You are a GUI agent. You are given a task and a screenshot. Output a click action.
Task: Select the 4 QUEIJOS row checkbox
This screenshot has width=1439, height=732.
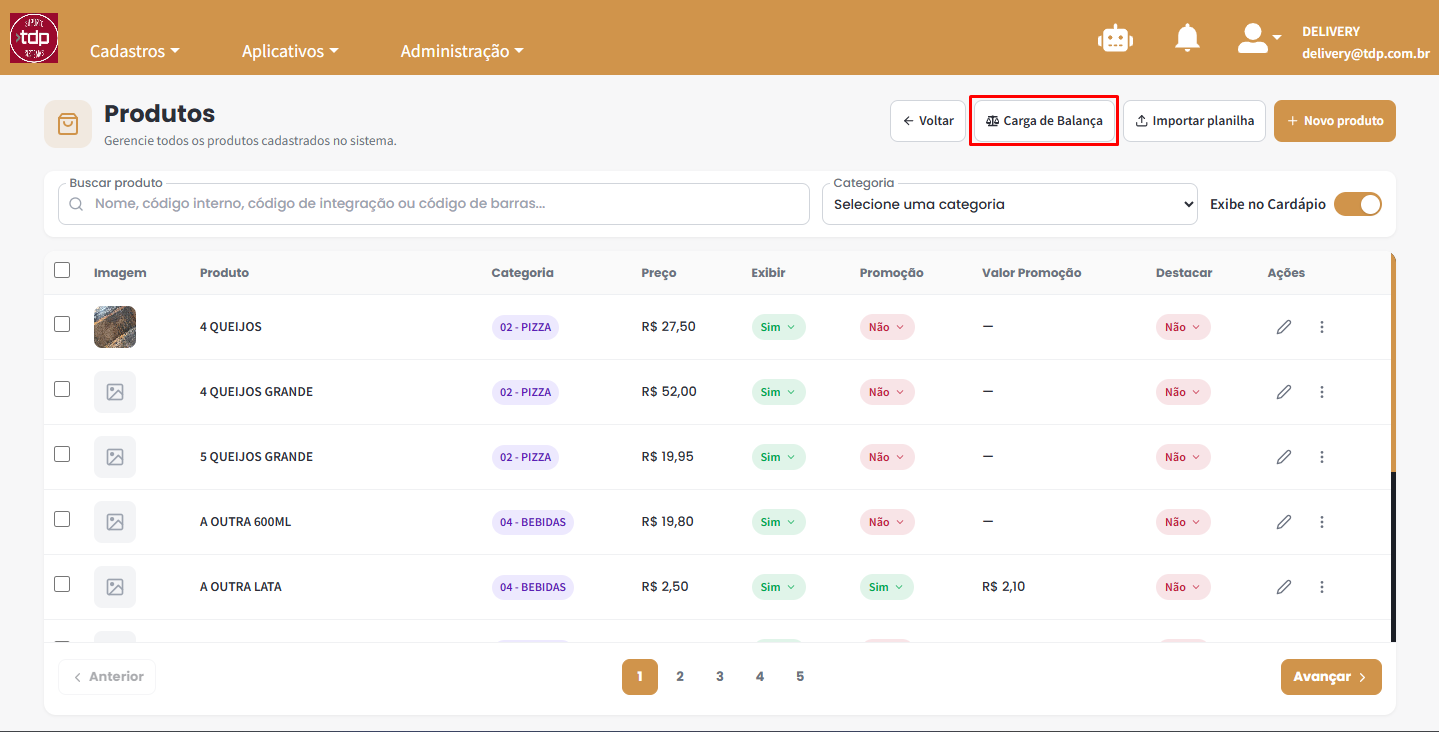pyautogui.click(x=62, y=324)
